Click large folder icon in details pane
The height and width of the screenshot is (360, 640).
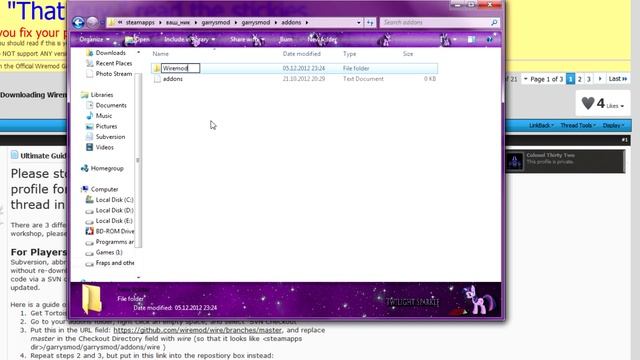92,300
